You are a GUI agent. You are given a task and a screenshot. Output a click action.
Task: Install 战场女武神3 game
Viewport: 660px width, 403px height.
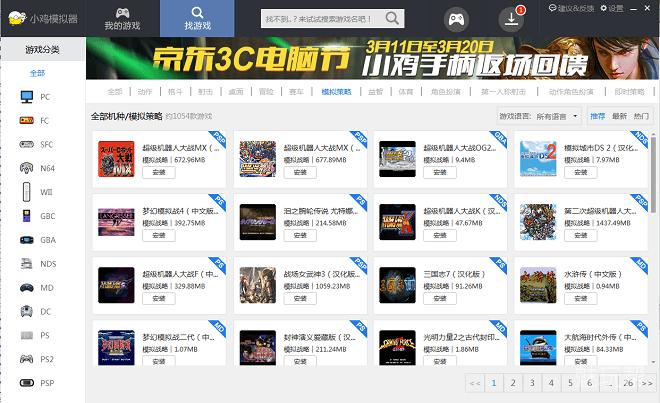tap(300, 299)
